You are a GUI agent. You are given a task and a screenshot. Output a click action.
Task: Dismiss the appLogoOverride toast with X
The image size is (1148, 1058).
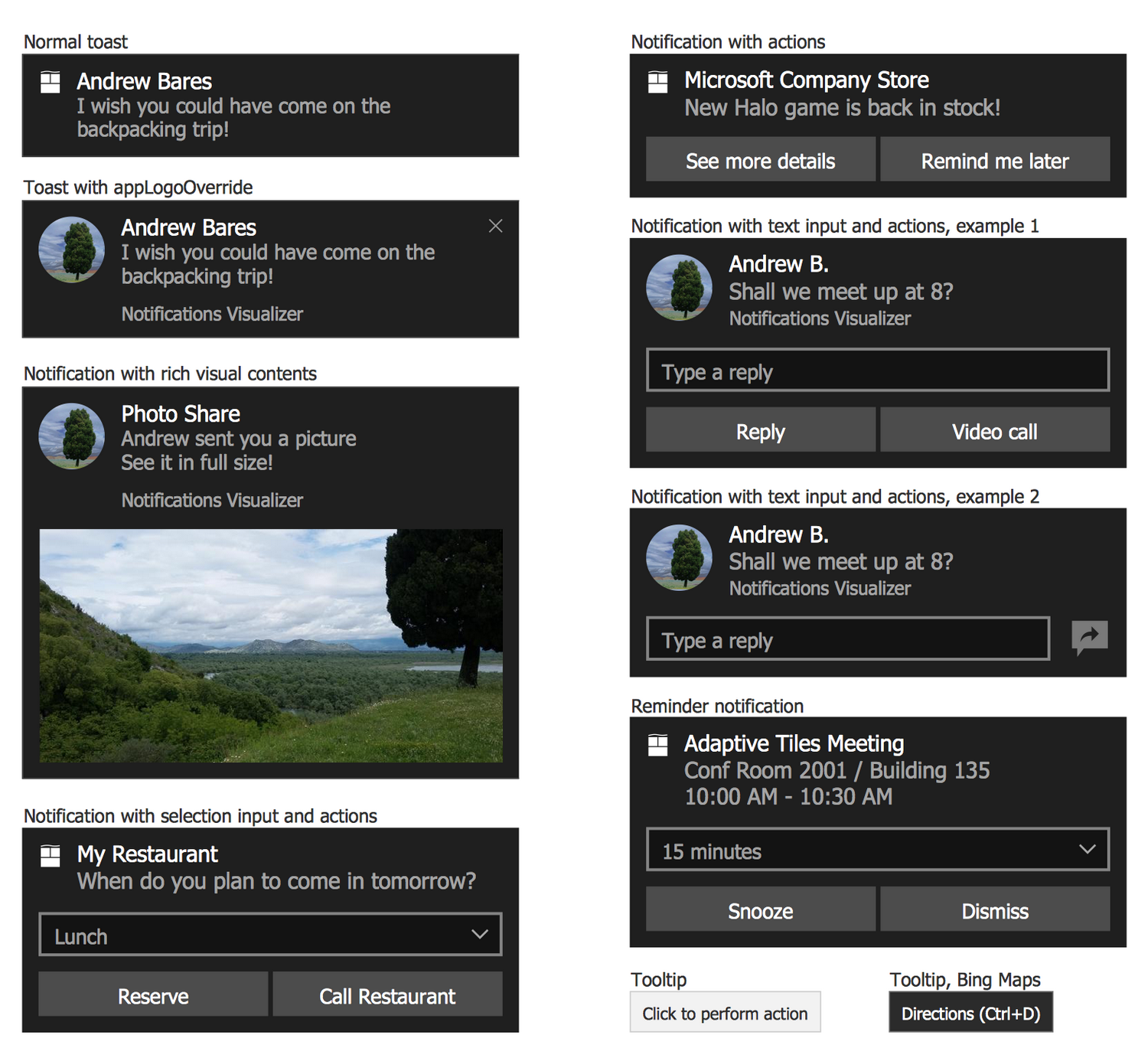[x=496, y=226]
